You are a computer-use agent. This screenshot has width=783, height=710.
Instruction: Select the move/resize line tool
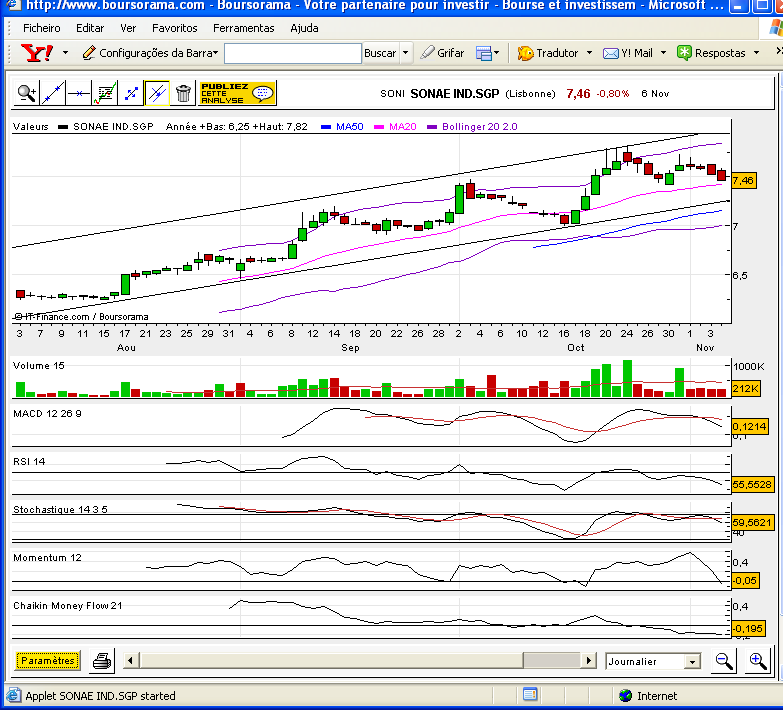click(131, 93)
